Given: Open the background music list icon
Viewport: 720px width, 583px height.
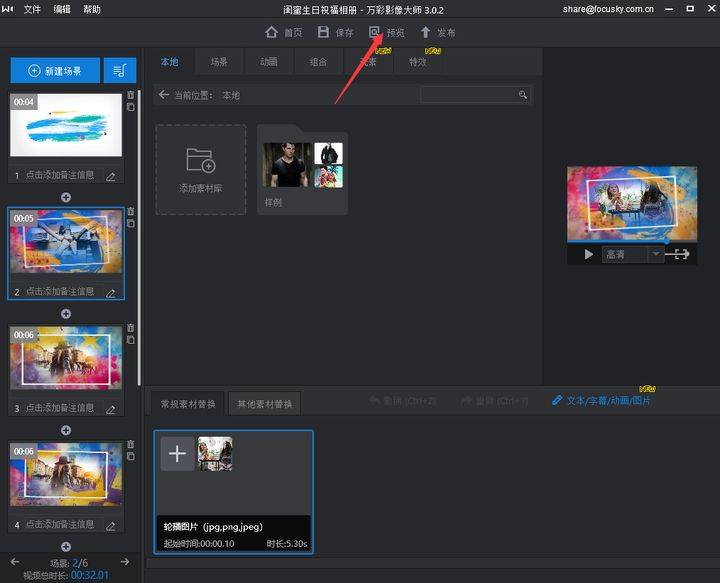Looking at the screenshot, I should pyautogui.click(x=120, y=70).
